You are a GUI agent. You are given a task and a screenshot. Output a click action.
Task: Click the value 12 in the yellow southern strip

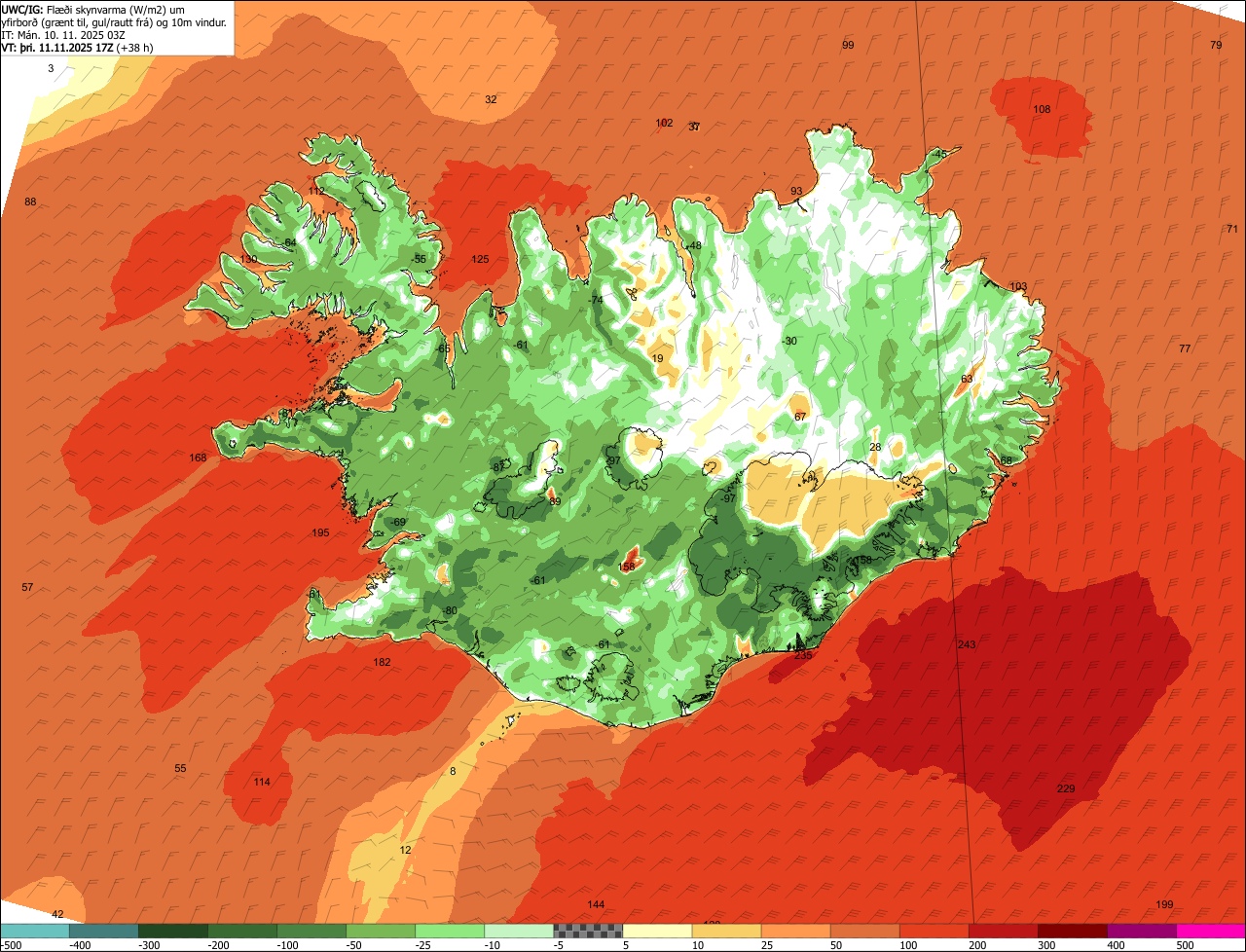point(405,850)
